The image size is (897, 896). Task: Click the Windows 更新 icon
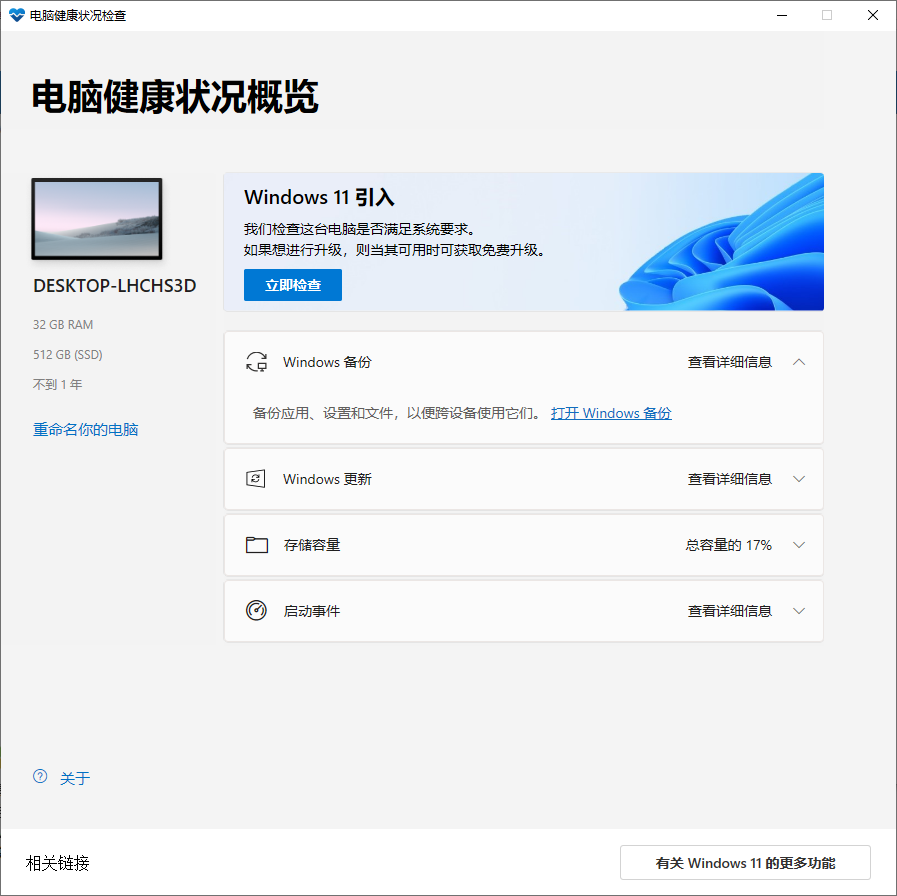tap(257, 478)
